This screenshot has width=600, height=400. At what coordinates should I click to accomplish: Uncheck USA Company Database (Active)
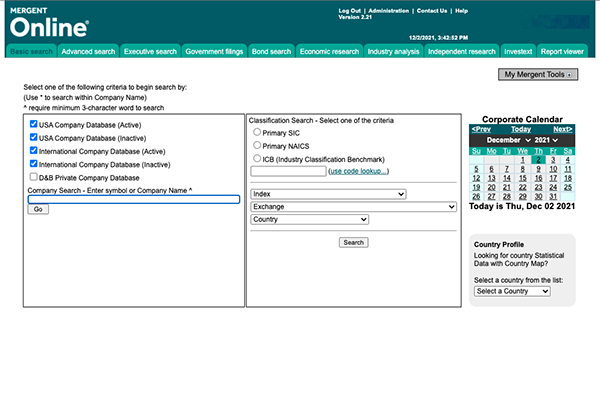34,124
